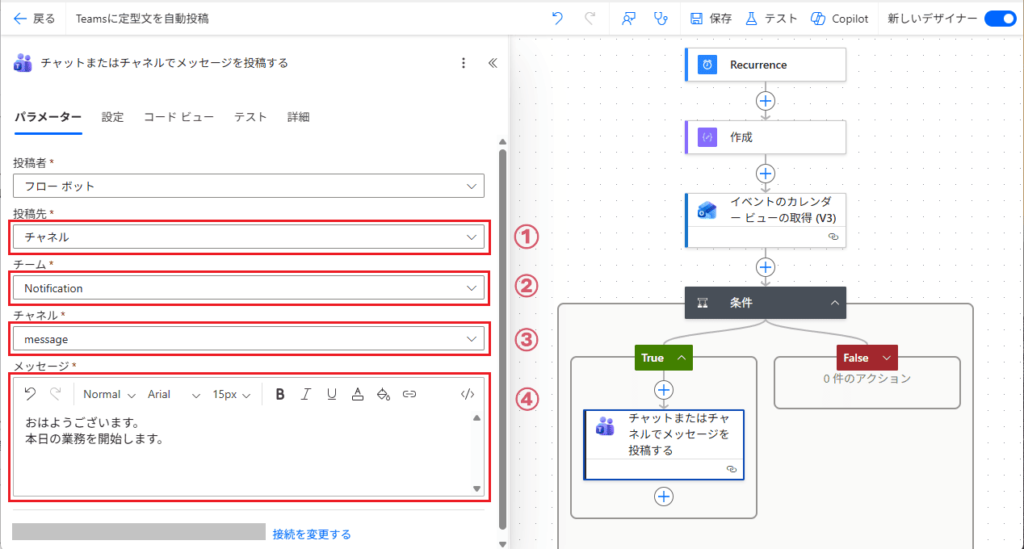Viewport: 1024px width, 549px height.
Task: Open the 投稿先 dropdown showing チャネル
Action: tap(249, 237)
